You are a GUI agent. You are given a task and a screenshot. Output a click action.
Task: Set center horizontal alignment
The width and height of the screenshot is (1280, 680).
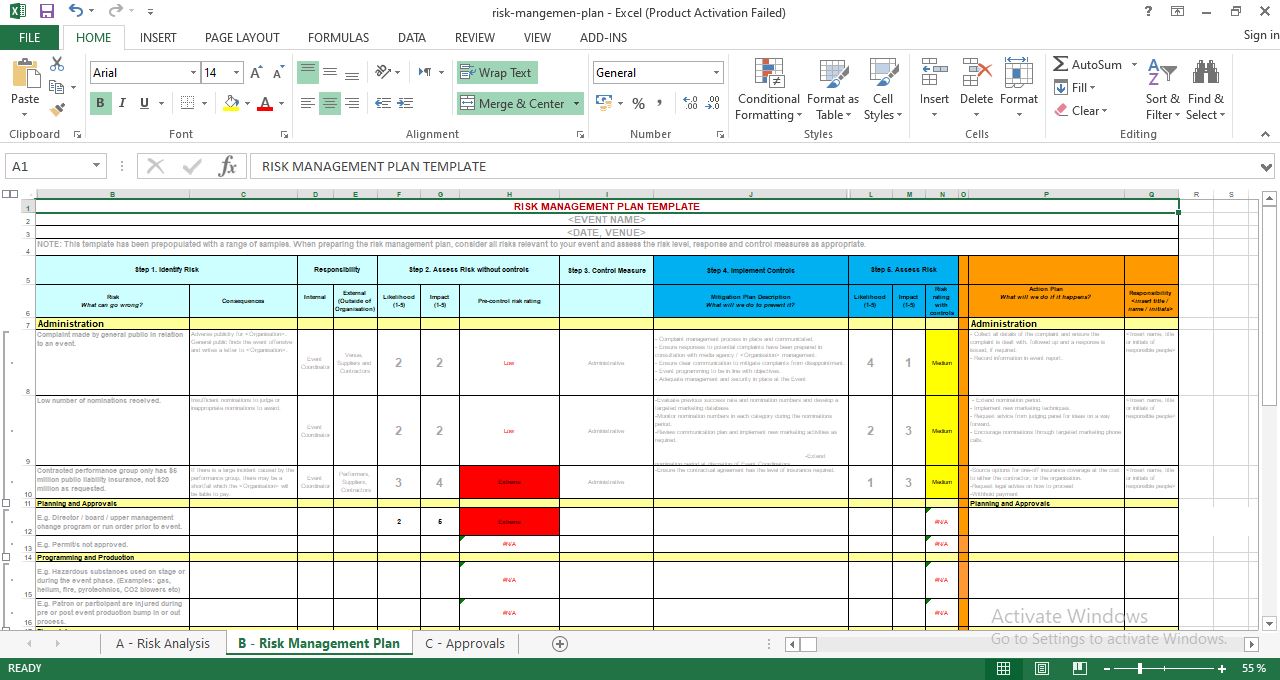click(330, 103)
